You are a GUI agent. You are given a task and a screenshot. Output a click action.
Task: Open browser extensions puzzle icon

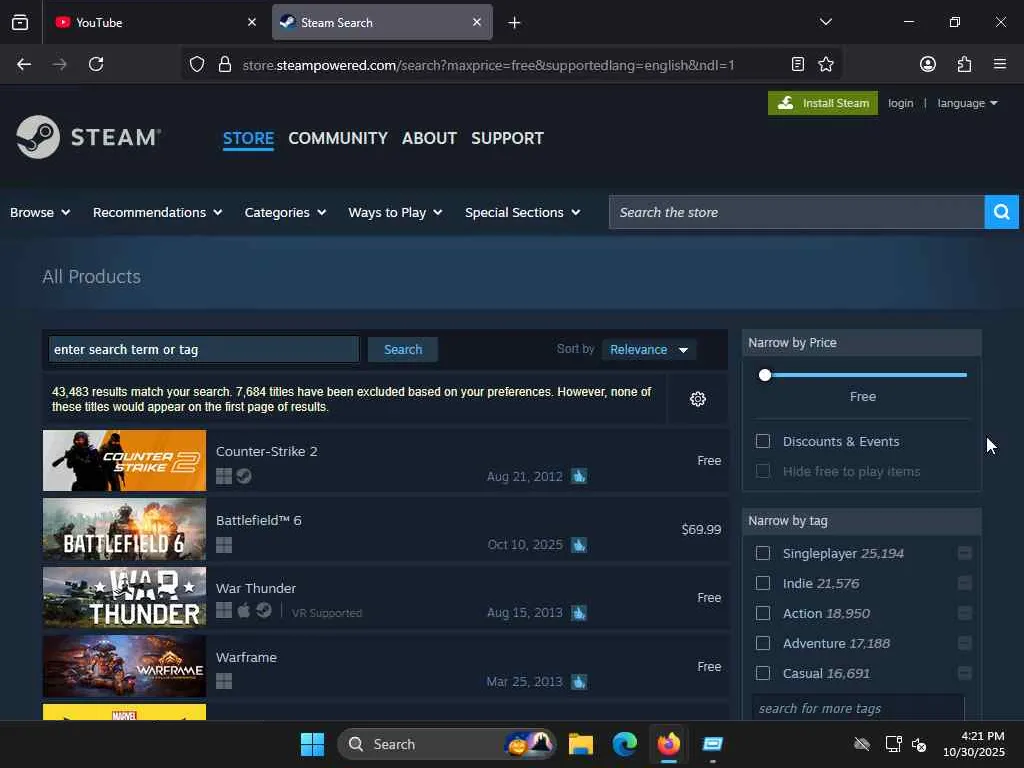coord(964,64)
